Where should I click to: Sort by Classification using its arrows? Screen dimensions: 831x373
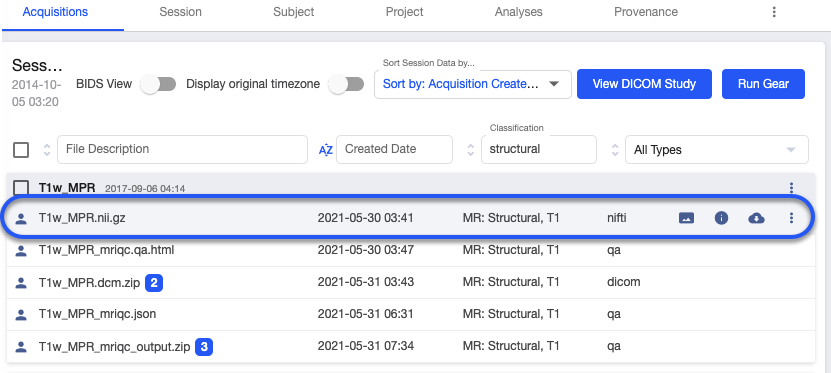(470, 150)
